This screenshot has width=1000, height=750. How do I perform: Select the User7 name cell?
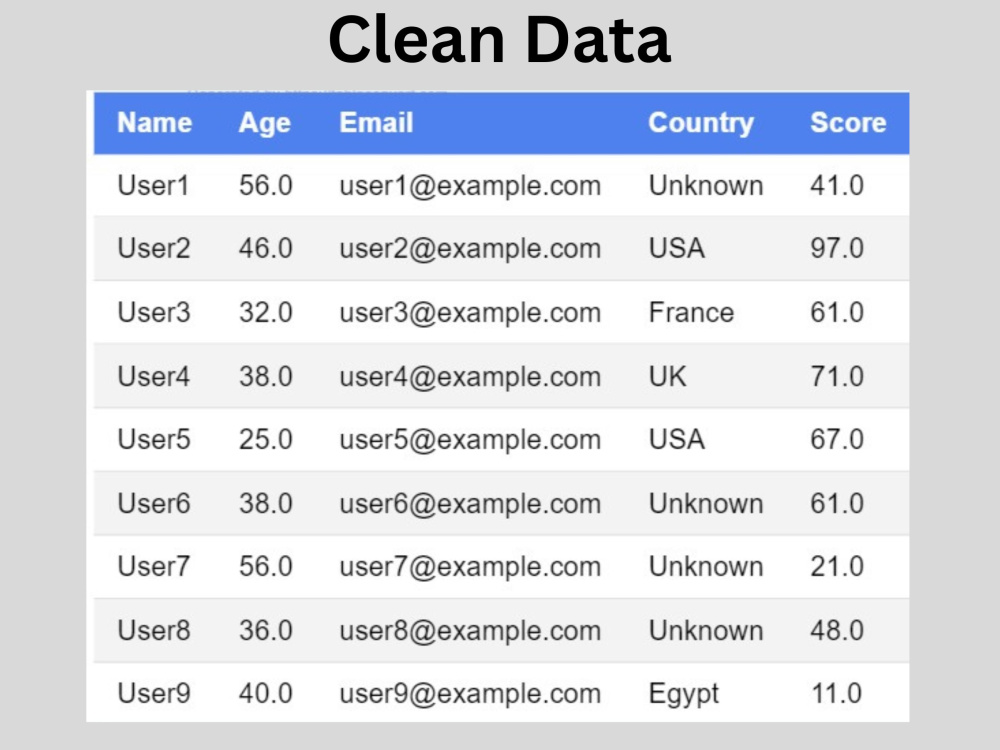(x=154, y=566)
